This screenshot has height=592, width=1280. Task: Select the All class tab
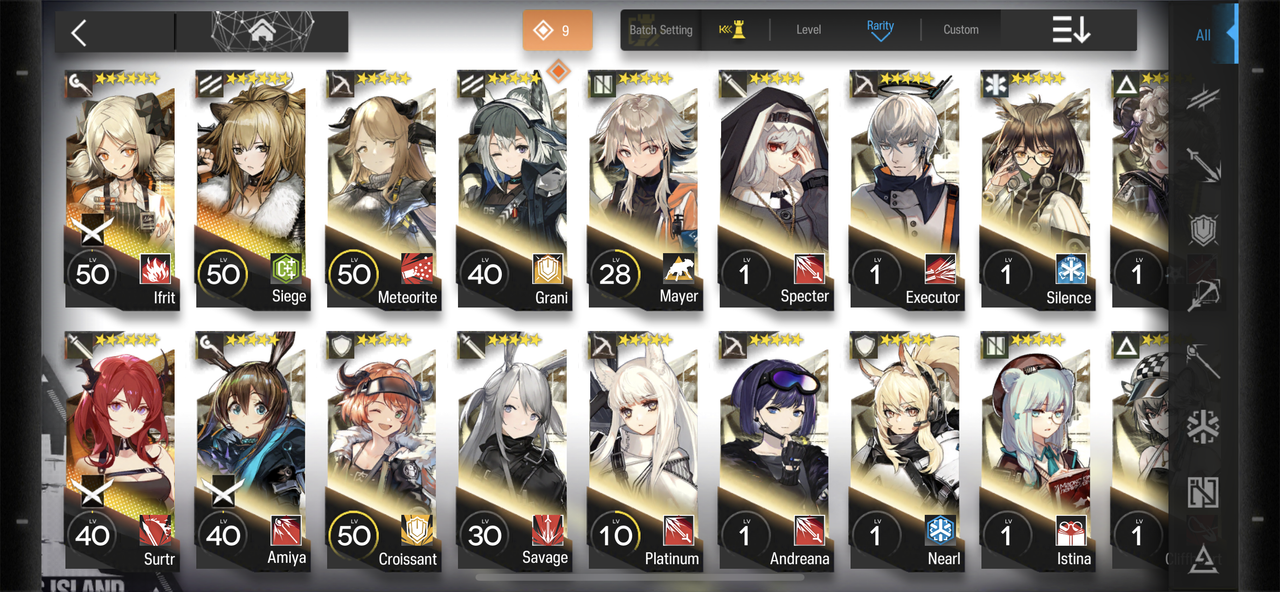click(x=1203, y=35)
